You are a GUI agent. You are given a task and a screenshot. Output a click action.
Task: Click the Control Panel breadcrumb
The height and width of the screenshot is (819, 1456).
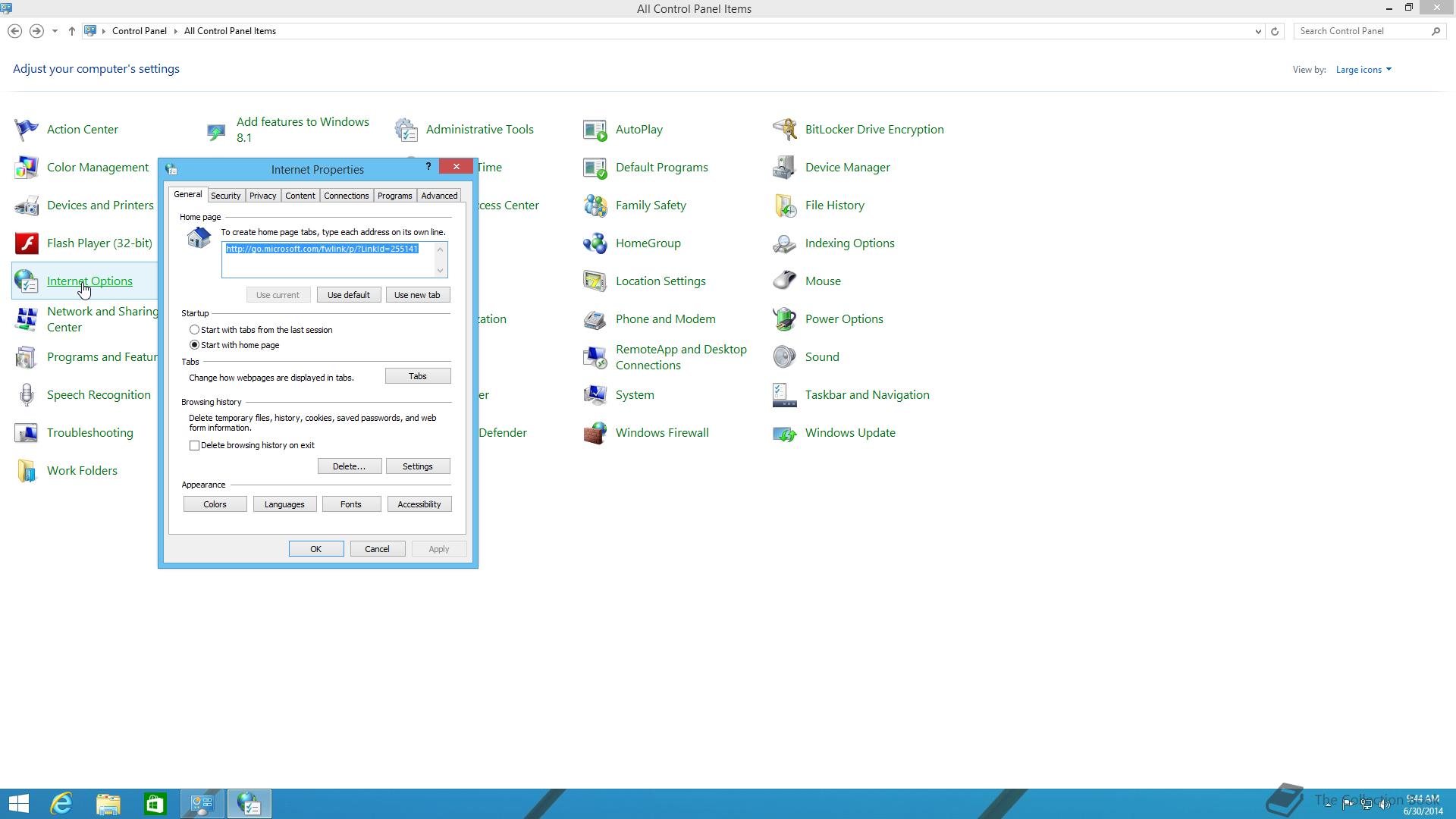pos(140,31)
